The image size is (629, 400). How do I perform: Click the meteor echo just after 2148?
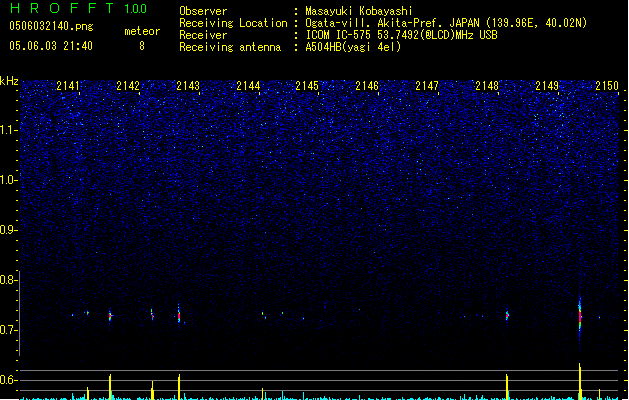coord(507,315)
